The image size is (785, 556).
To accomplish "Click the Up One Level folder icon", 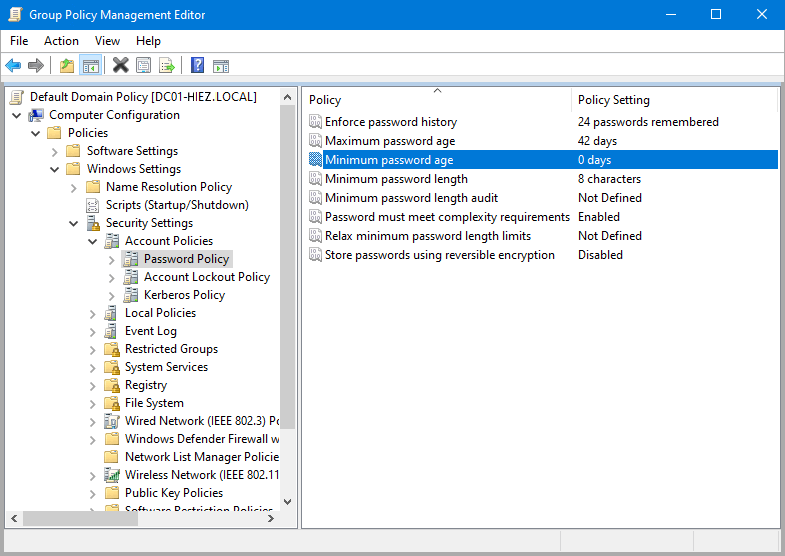I will coord(66,66).
